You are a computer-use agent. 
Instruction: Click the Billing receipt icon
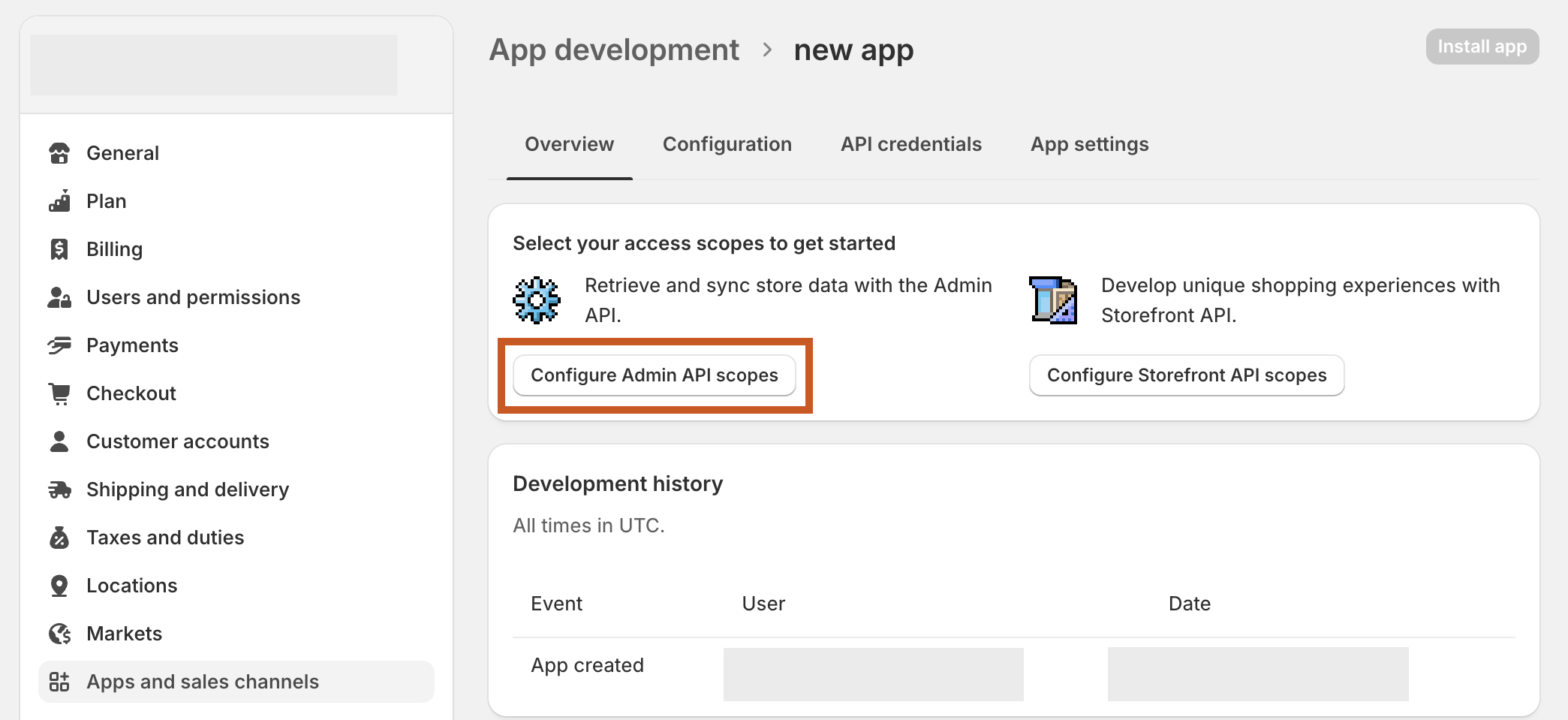(59, 249)
